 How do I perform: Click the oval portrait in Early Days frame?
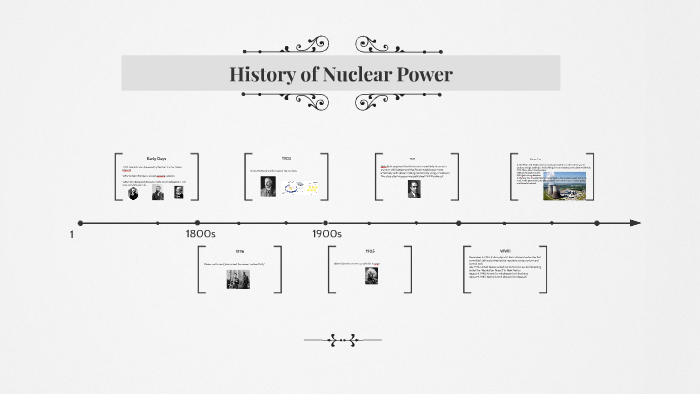pos(133,193)
